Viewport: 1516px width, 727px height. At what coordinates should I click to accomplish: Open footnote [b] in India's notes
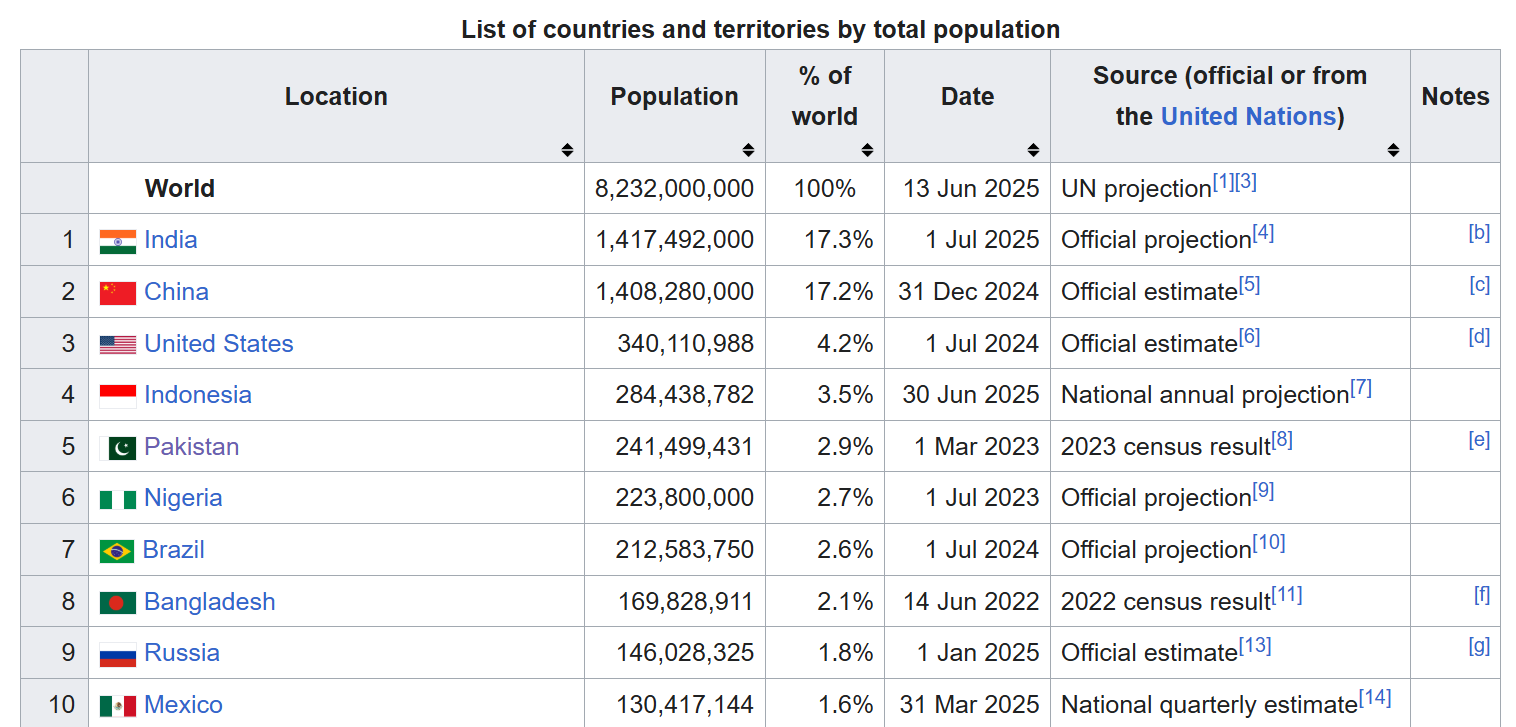tap(1478, 233)
